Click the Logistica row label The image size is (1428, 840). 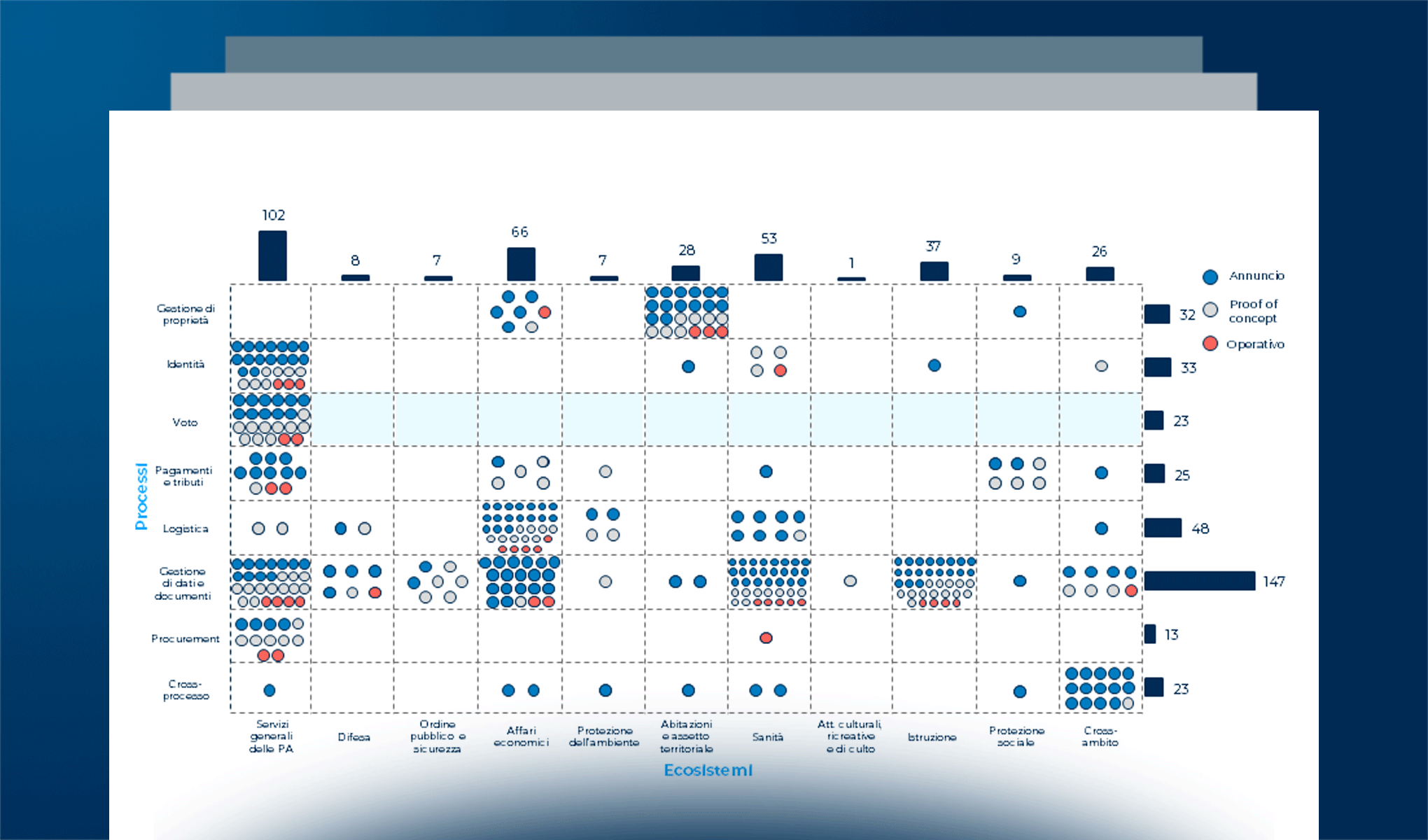pyautogui.click(x=185, y=528)
